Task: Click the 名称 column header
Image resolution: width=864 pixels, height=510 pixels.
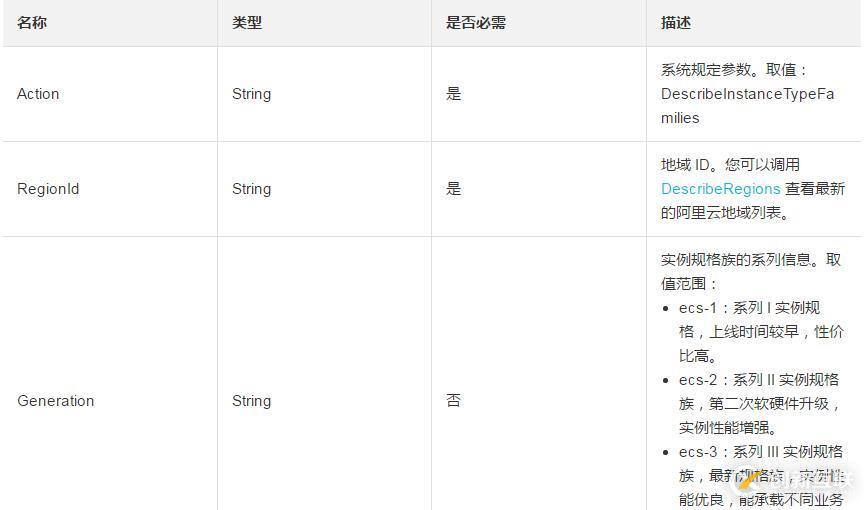Action: [32, 22]
